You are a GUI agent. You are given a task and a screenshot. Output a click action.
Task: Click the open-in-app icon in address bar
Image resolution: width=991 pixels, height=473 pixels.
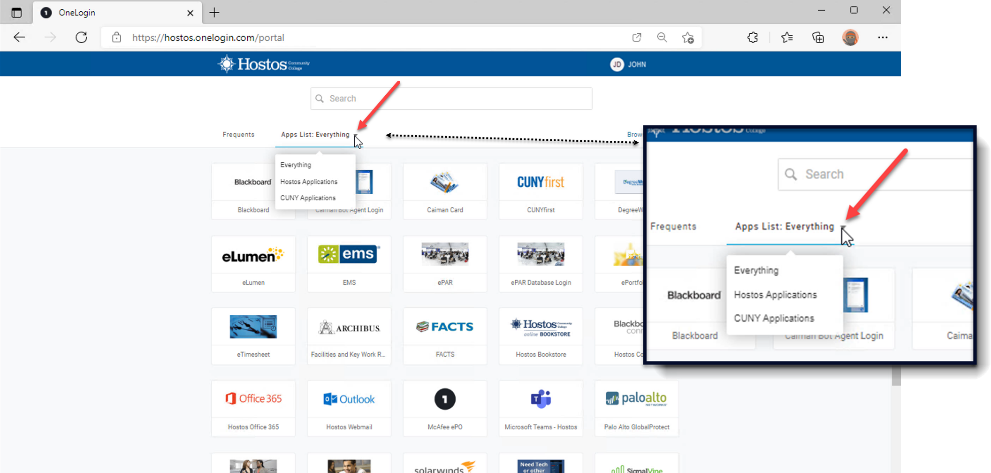[637, 37]
